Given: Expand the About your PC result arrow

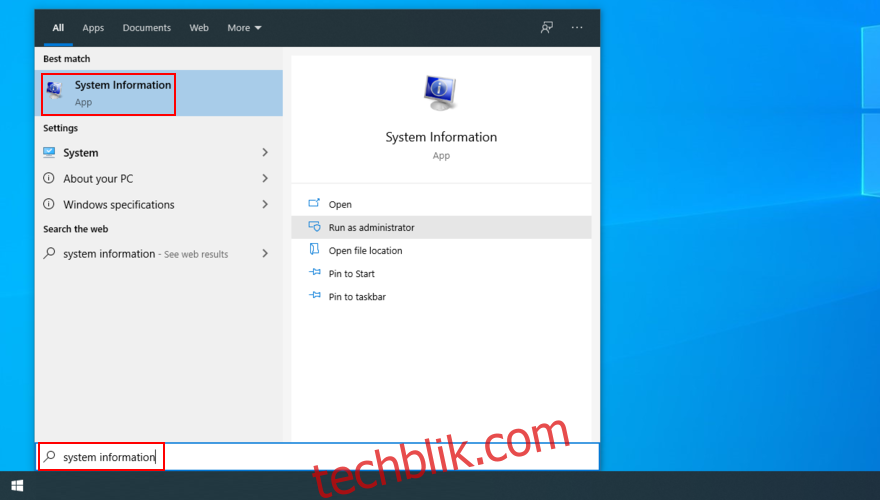Looking at the screenshot, I should [265, 178].
